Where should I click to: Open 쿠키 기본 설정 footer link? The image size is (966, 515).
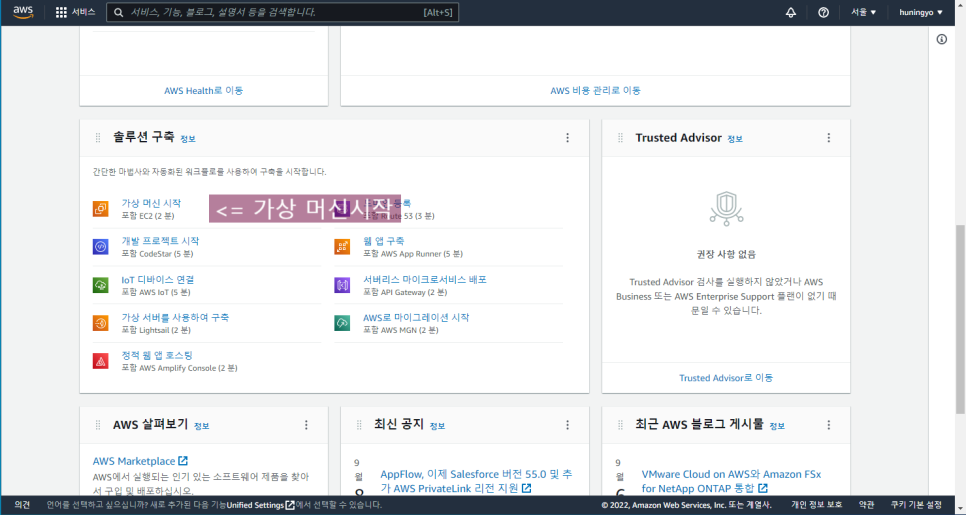[916, 505]
